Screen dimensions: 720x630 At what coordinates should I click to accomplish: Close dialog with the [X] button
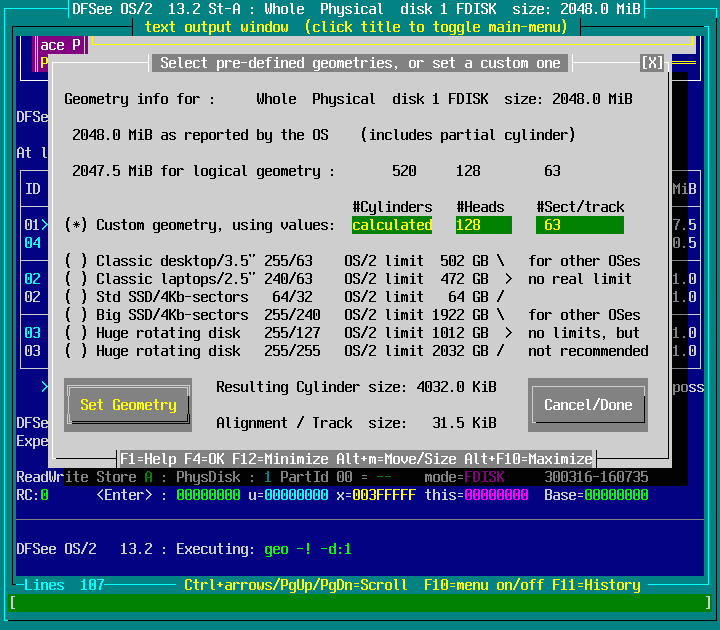click(652, 63)
